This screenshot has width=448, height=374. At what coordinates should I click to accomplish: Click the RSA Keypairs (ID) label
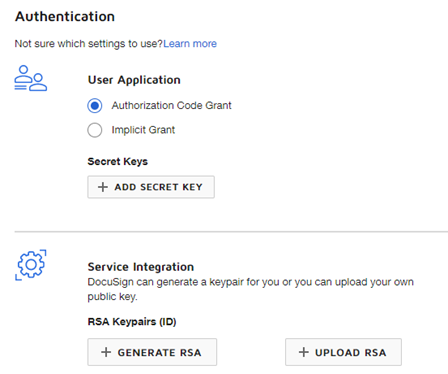tap(132, 322)
